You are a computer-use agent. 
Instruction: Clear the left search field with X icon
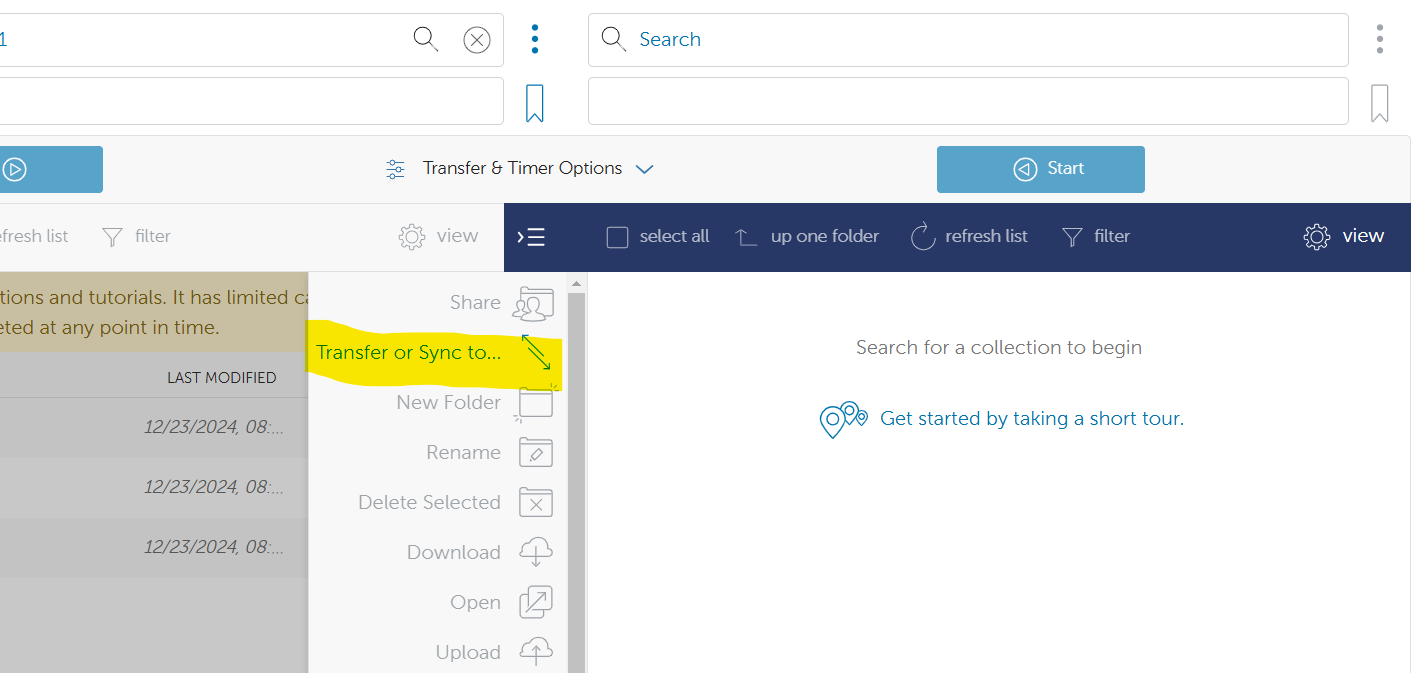477,40
